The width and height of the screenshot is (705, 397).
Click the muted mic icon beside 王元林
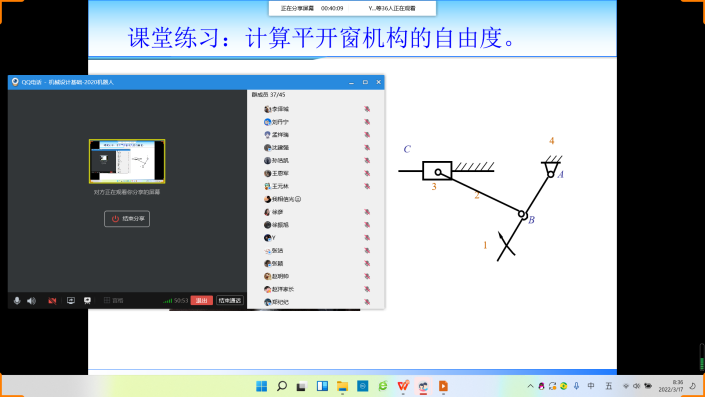coord(367,186)
